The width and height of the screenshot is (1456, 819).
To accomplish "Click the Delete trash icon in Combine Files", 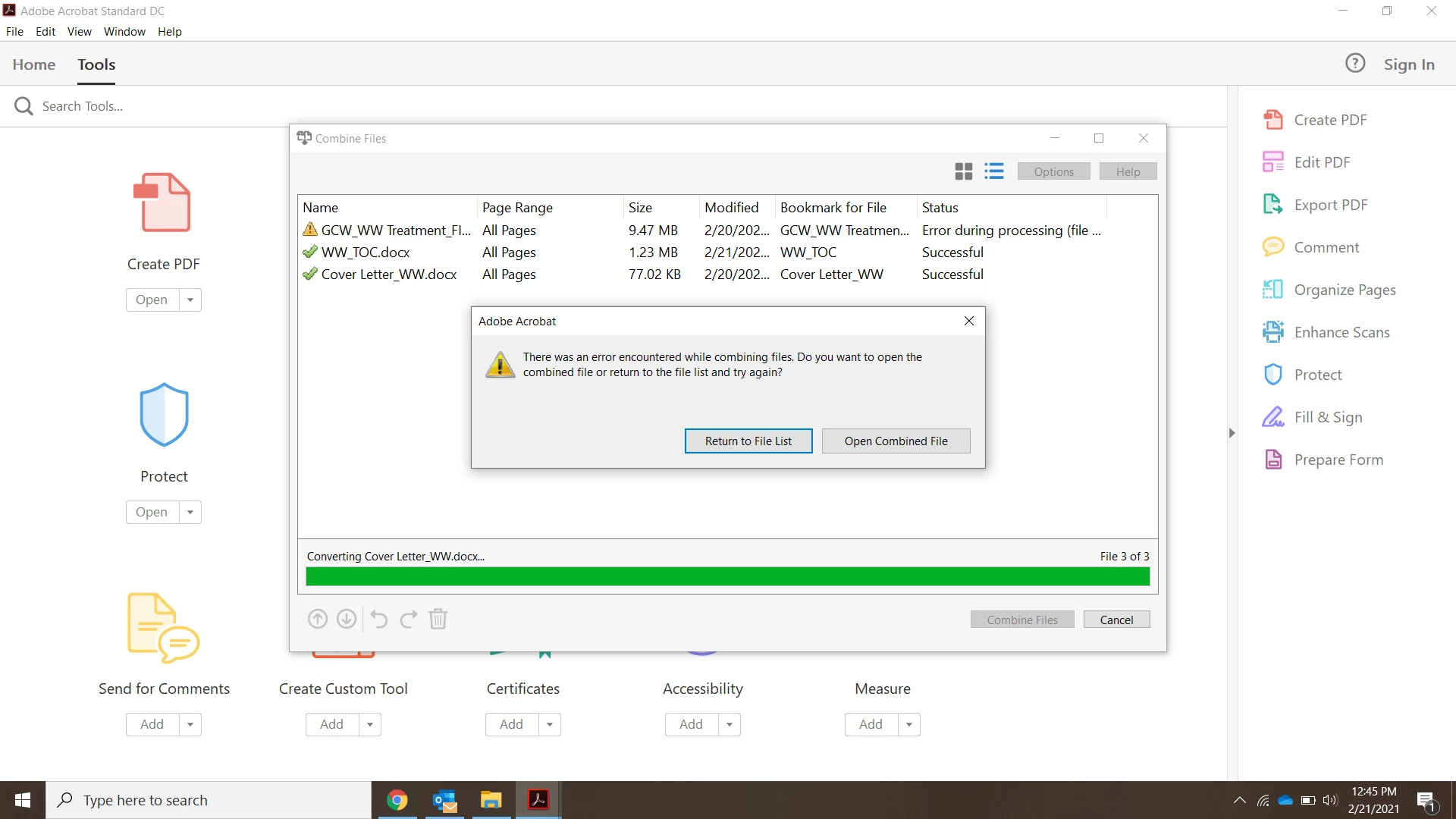I will 438,620.
